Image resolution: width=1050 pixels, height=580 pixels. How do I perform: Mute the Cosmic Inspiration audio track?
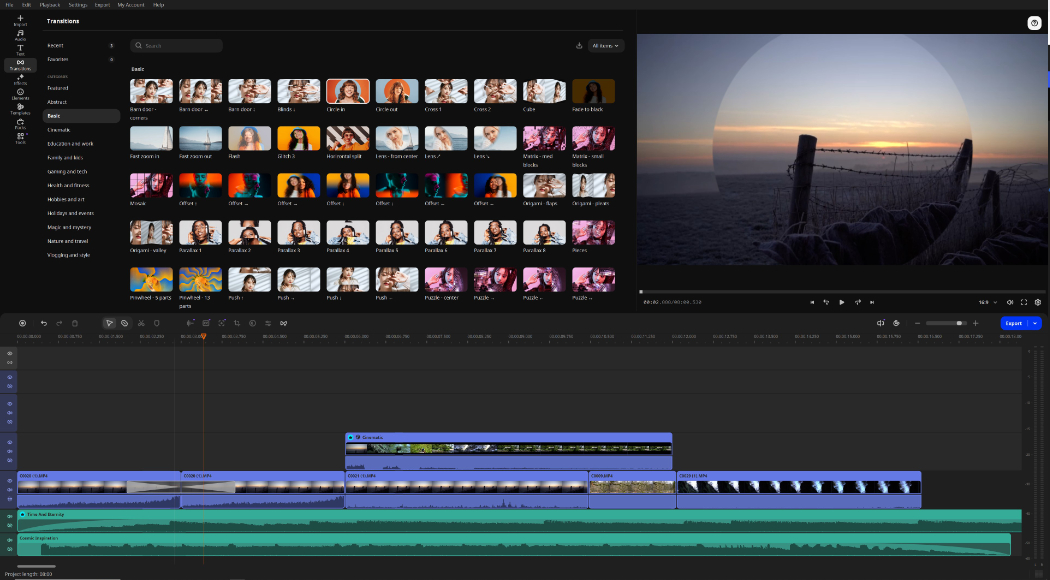pos(9,540)
